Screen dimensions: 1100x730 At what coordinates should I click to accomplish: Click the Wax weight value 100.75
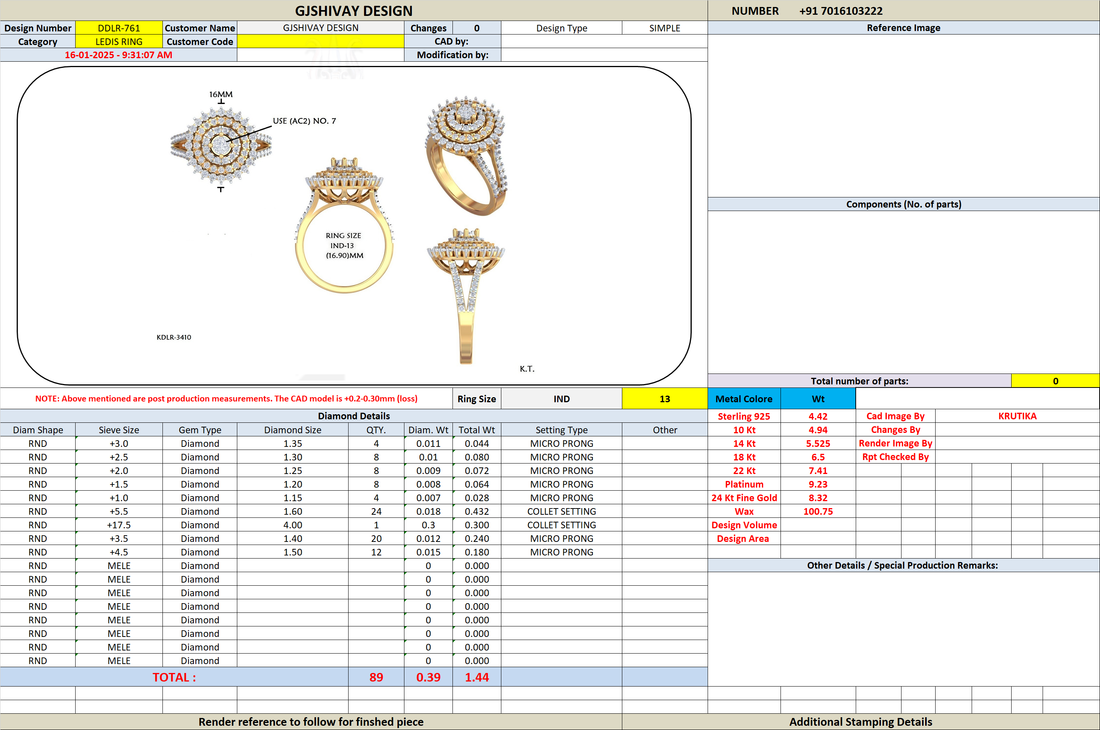coord(818,511)
